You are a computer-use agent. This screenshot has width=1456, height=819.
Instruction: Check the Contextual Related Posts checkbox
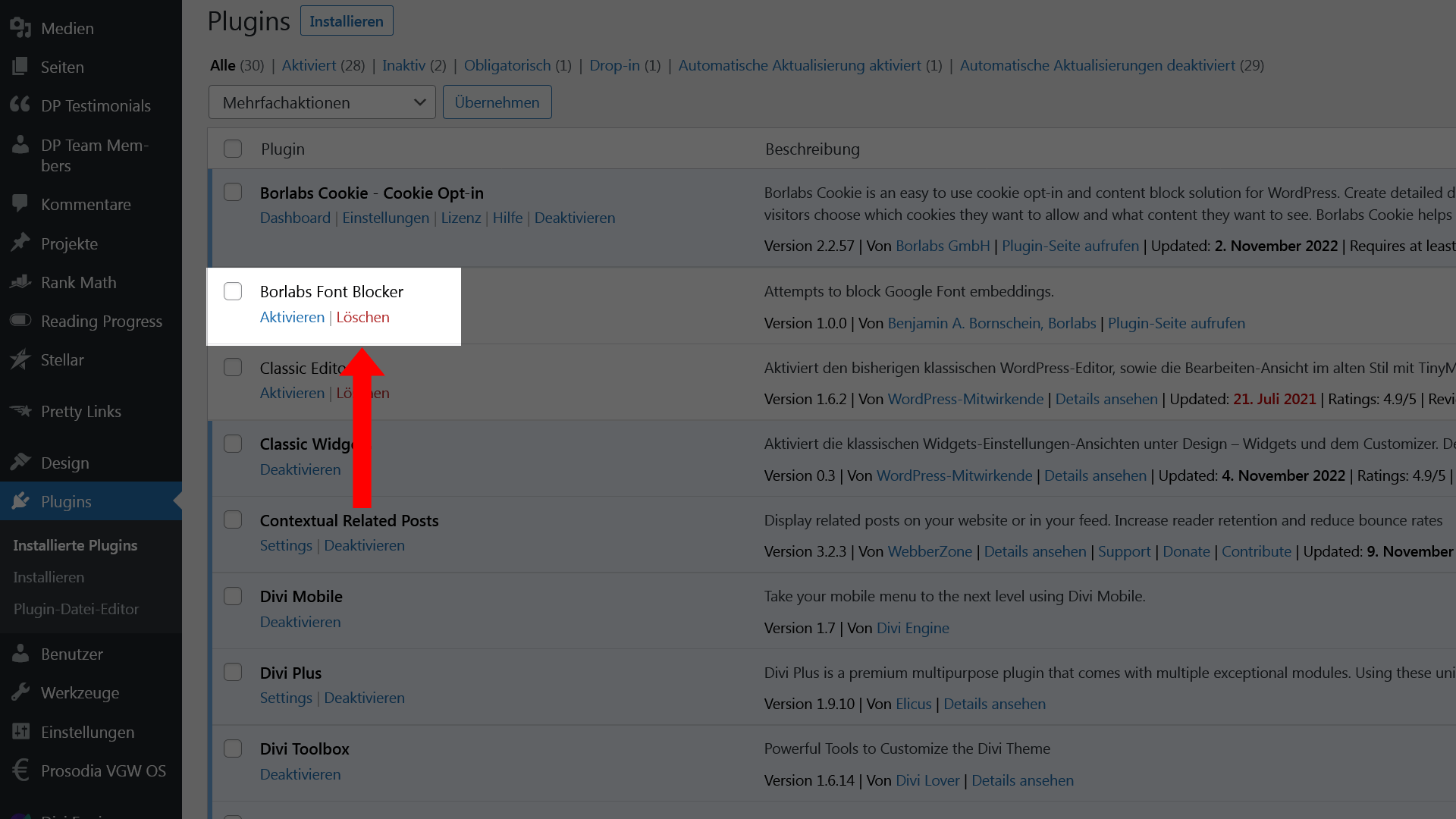233,520
